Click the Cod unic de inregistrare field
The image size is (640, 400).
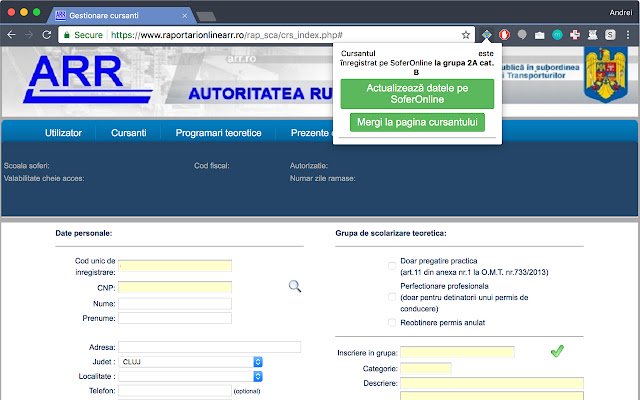pos(175,266)
